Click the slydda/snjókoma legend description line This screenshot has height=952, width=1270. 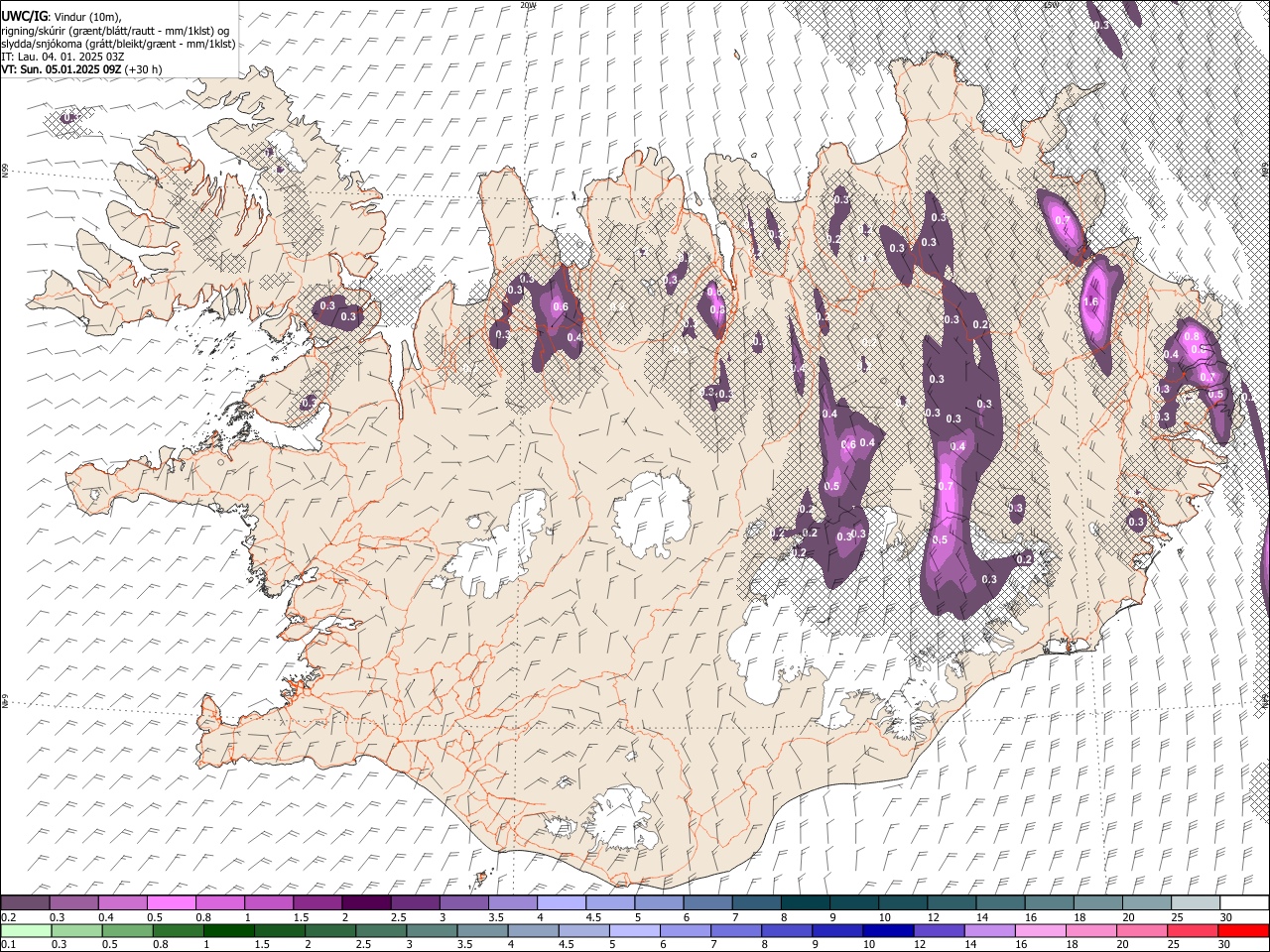pyautogui.click(x=119, y=44)
